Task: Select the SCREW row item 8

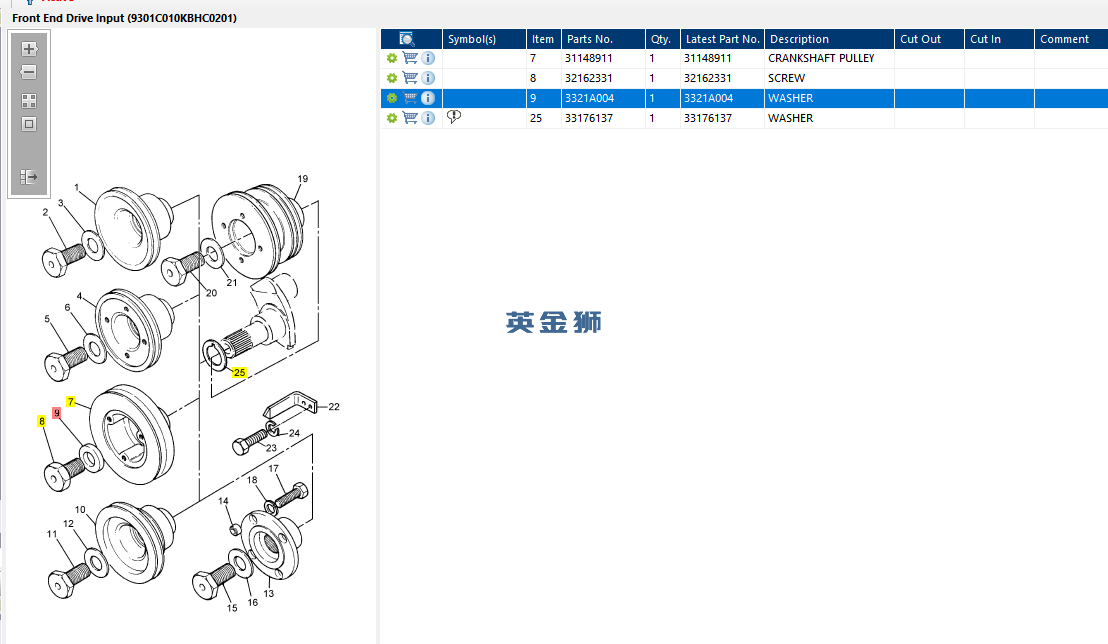Action: (x=744, y=78)
